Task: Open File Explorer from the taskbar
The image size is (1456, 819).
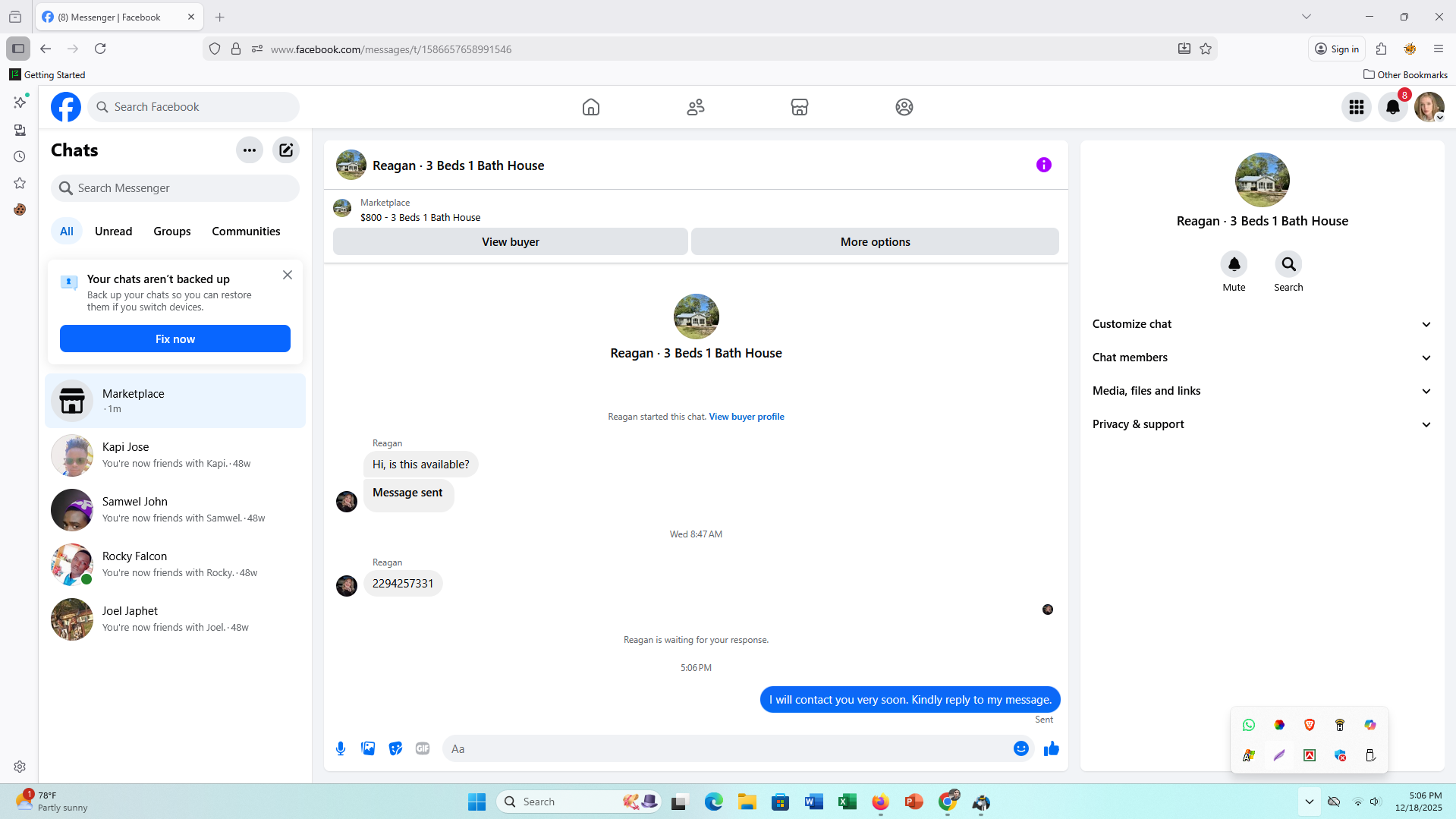Action: [747, 802]
